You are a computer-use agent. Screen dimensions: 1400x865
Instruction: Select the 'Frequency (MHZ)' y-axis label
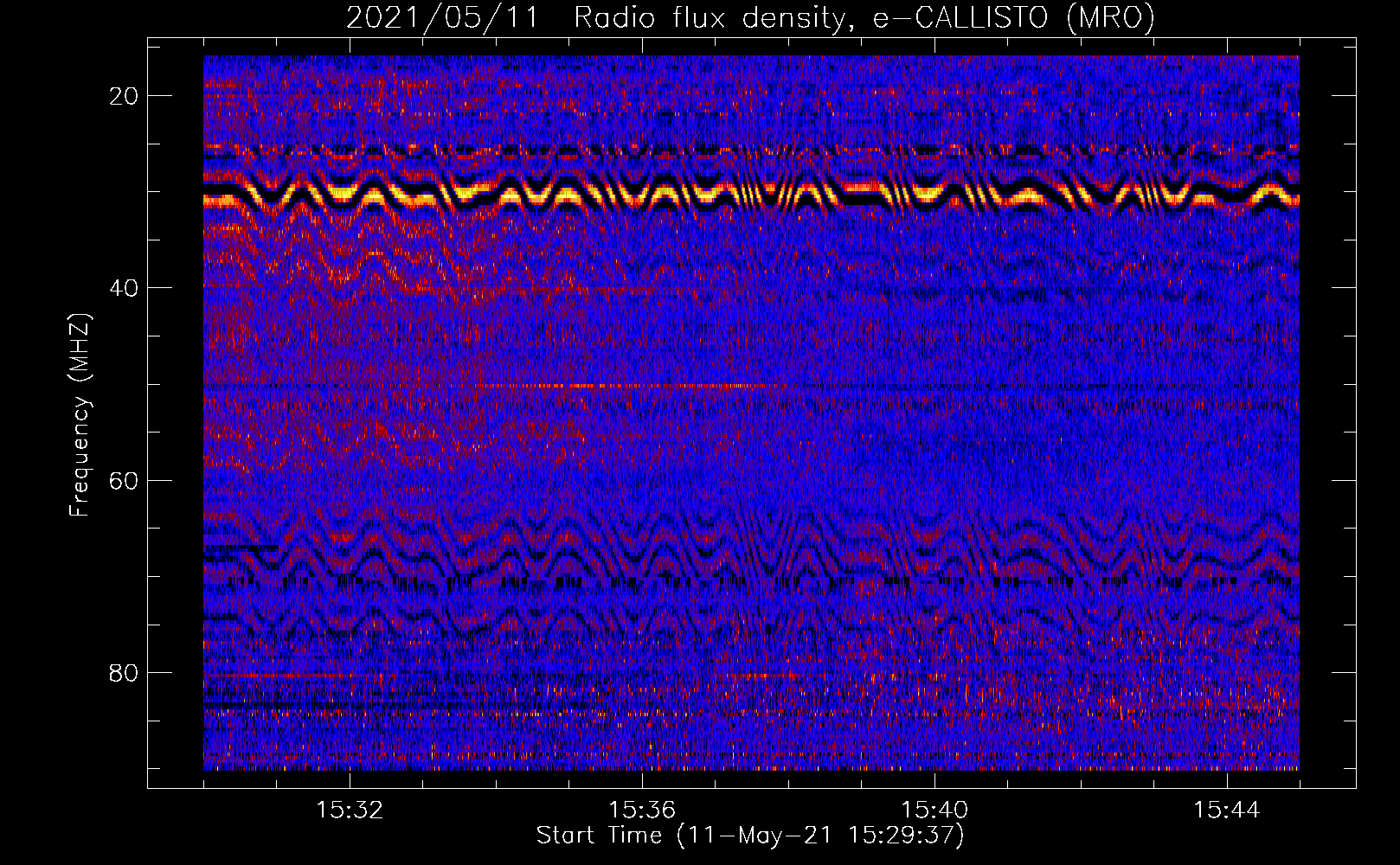pyautogui.click(x=80, y=415)
